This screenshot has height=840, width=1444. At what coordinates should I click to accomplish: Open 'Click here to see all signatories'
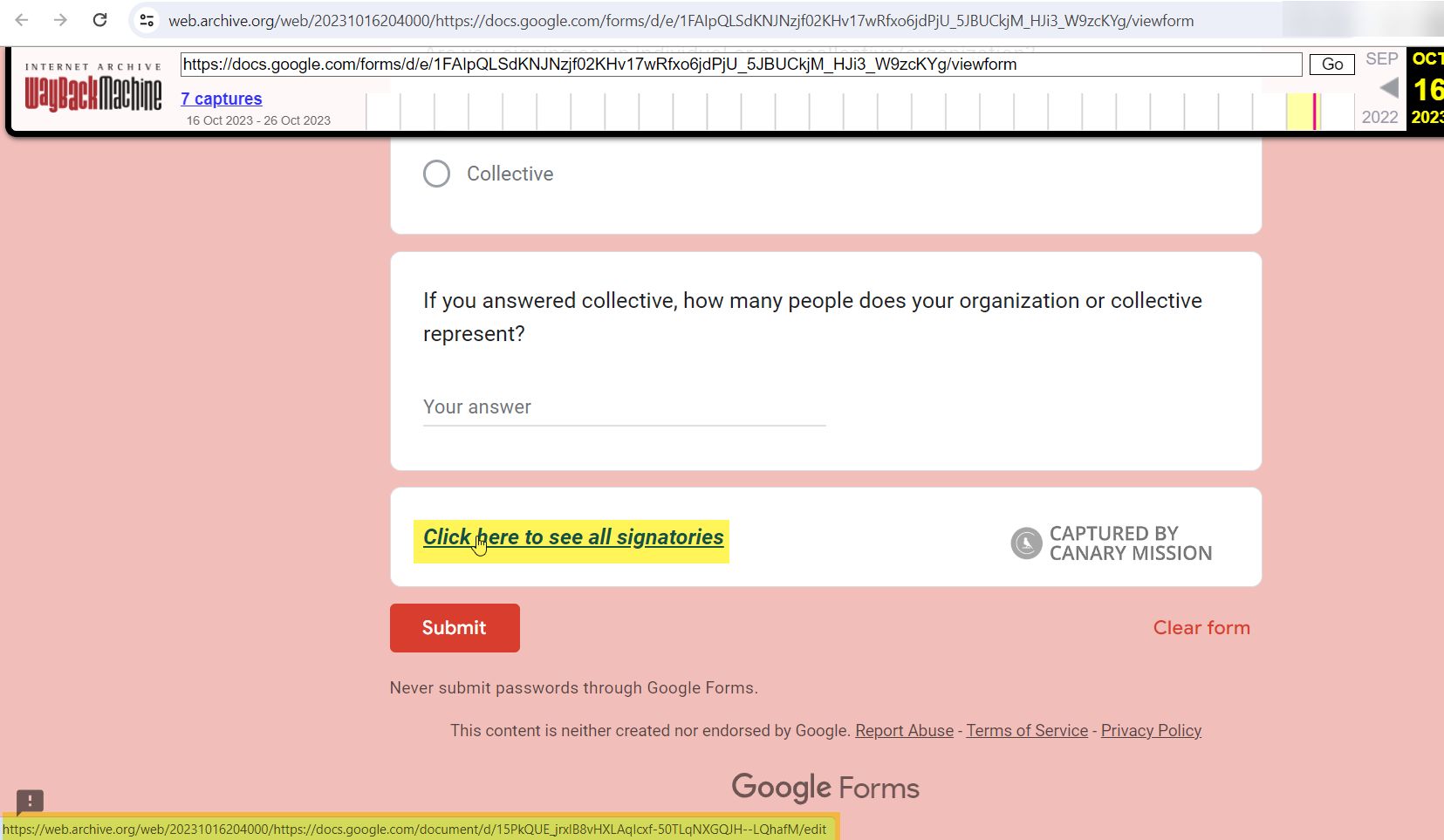click(x=573, y=537)
